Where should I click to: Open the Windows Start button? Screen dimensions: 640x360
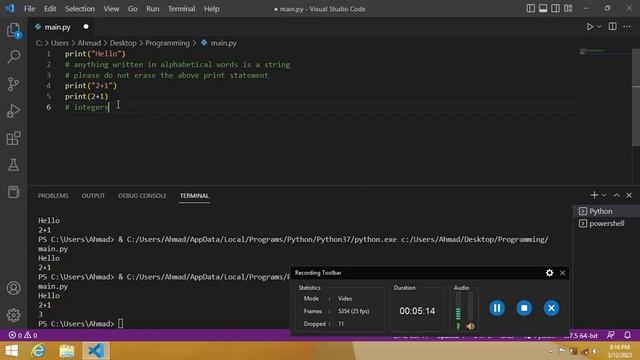pyautogui.click(x=11, y=351)
